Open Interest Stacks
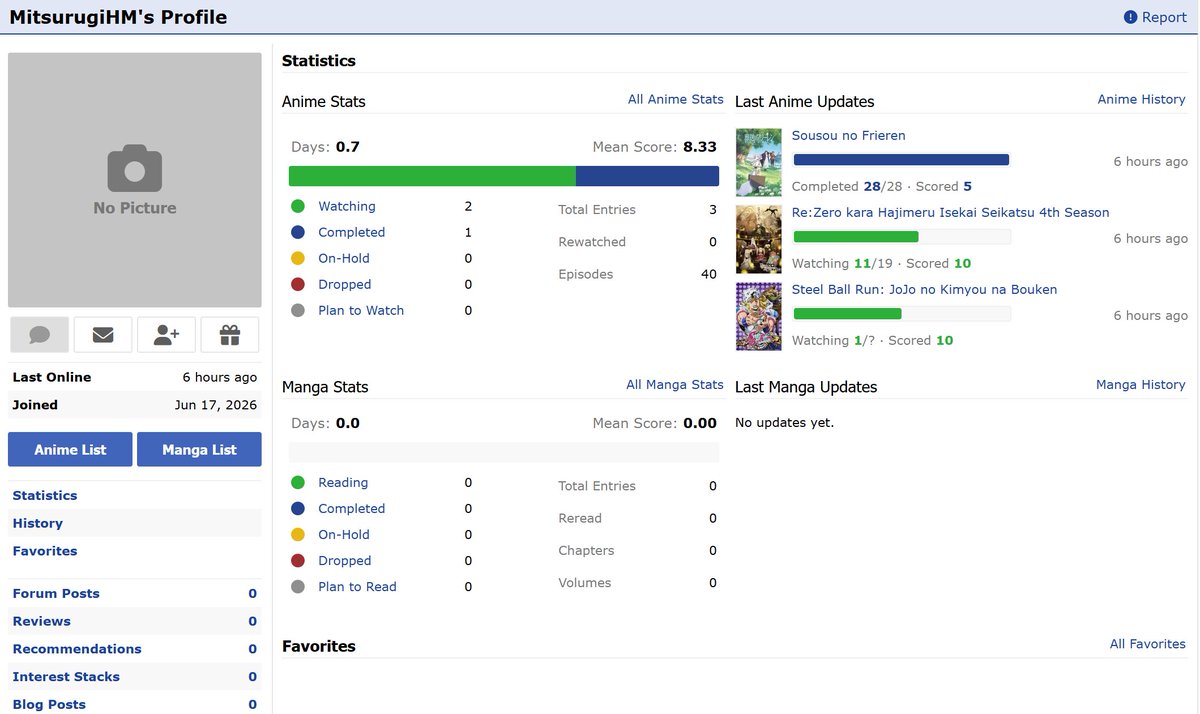The height and width of the screenshot is (714, 1200). coord(66,677)
